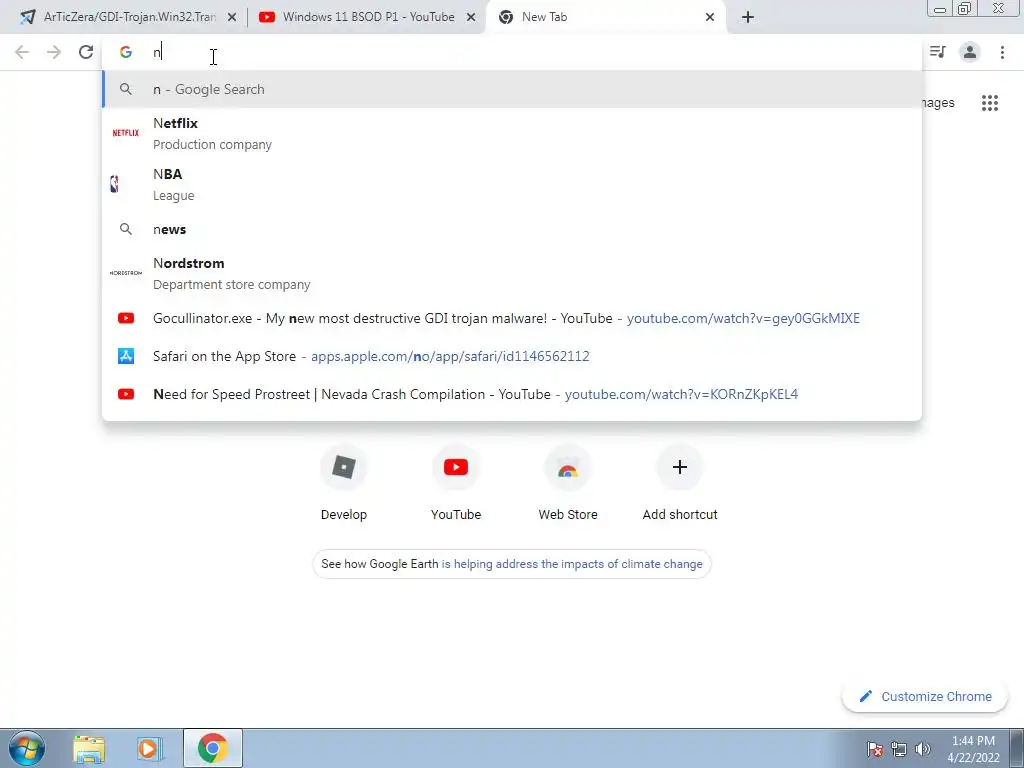The height and width of the screenshot is (768, 1024).
Task: Close the Windows 11 BSOD YouTube tab
Action: point(471,18)
